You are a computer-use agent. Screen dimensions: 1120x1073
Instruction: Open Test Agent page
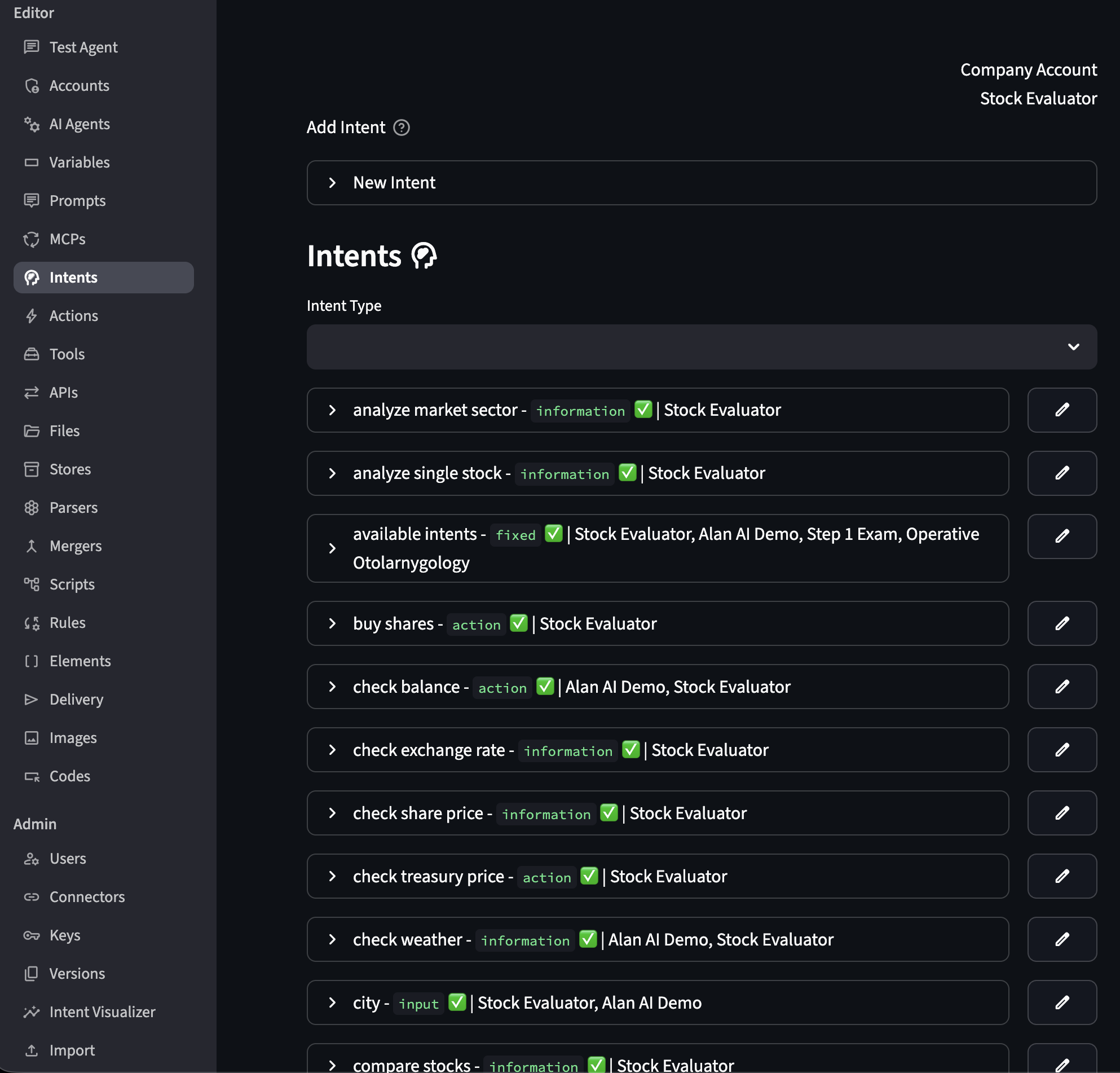pyautogui.click(x=83, y=47)
